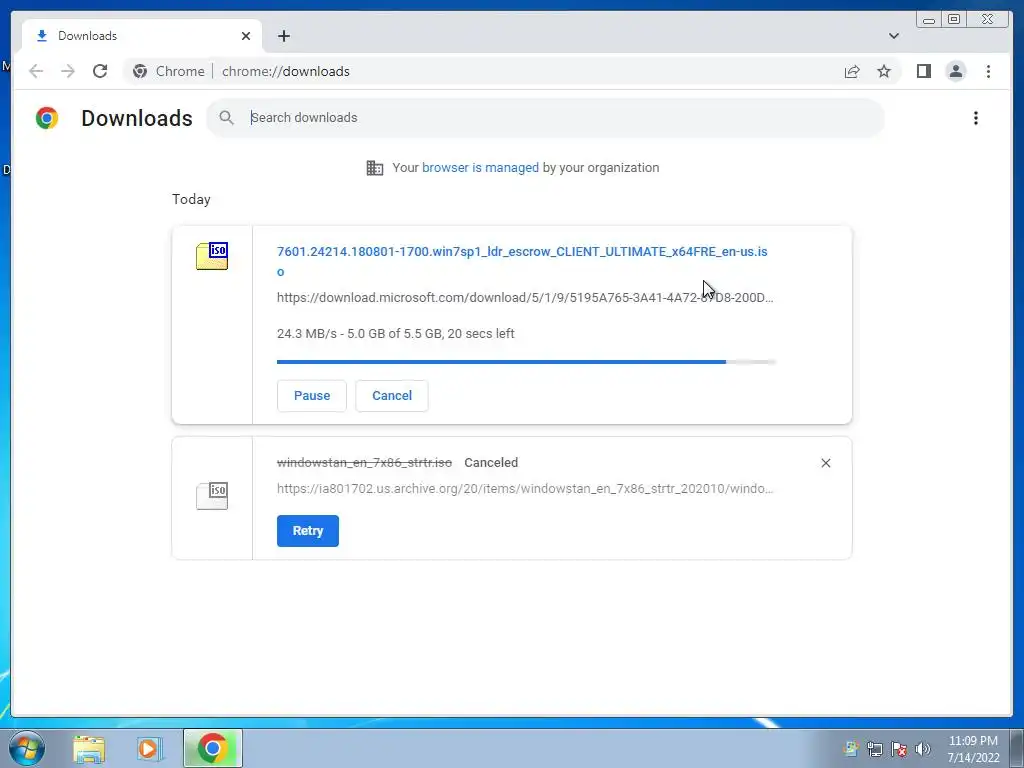Open Downloads page more actions menu
The height and width of the screenshot is (768, 1024).
[976, 118]
